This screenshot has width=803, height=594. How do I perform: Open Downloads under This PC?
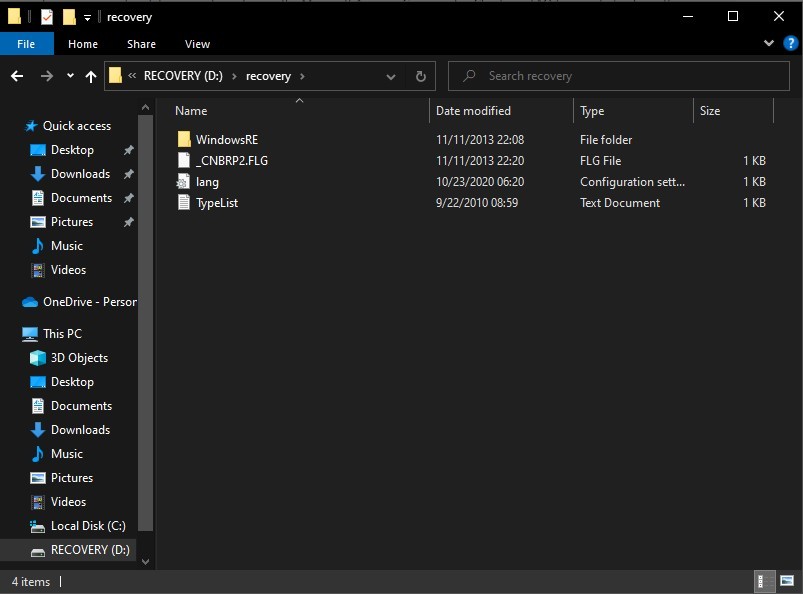[80, 430]
